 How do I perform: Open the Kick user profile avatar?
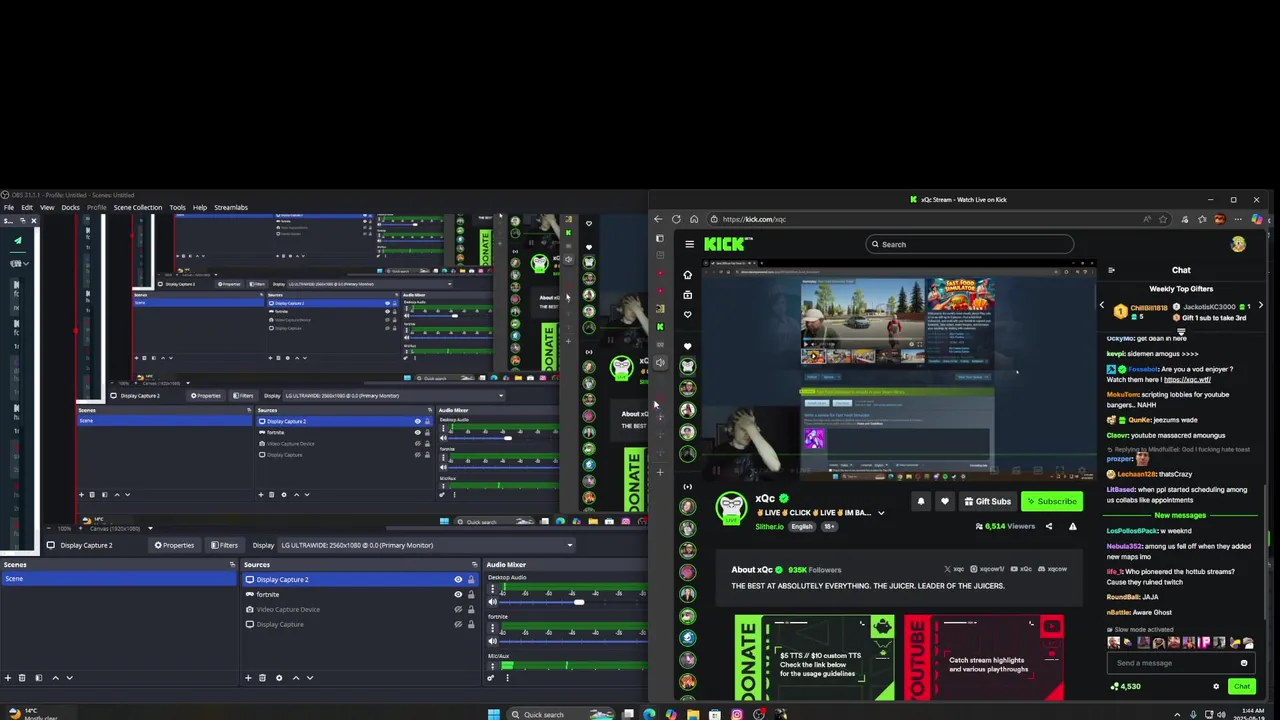(x=1238, y=244)
